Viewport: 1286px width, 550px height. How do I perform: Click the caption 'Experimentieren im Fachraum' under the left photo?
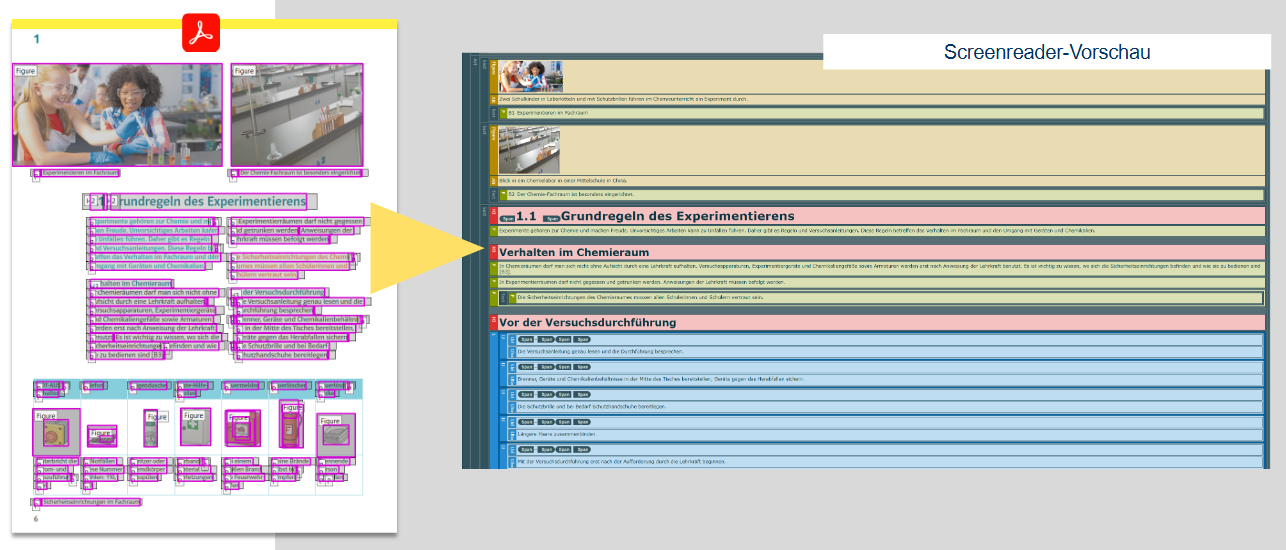[x=79, y=172]
